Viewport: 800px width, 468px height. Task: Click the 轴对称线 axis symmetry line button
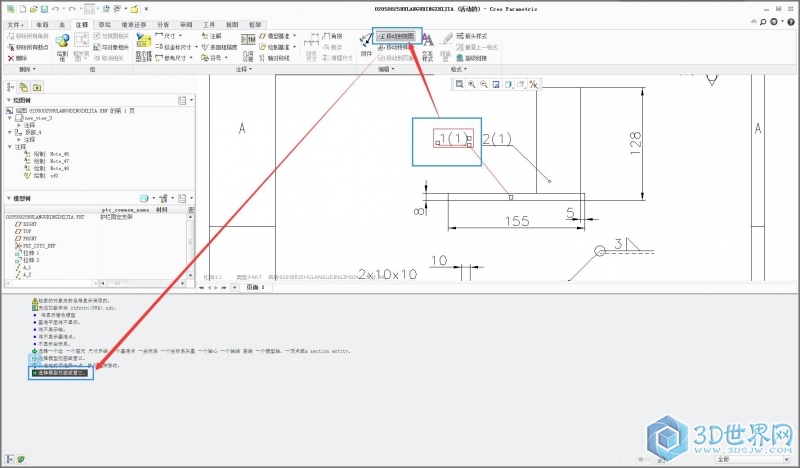pyautogui.click(x=274, y=58)
